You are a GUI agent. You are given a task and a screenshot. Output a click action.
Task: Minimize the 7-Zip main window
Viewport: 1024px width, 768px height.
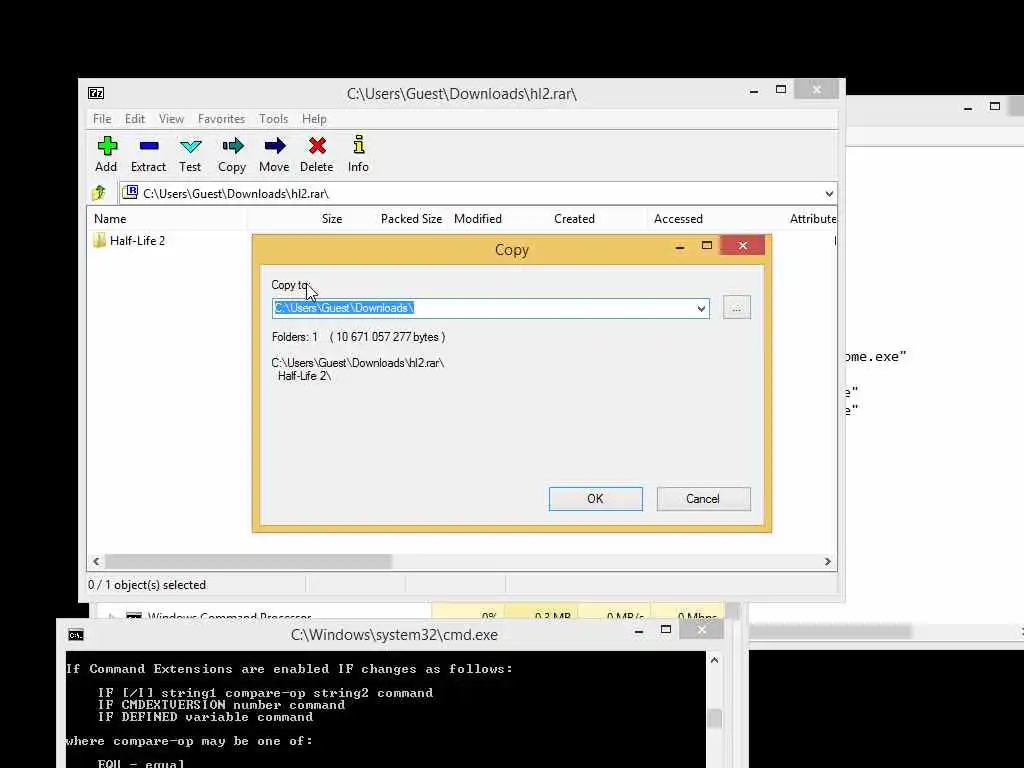(x=754, y=91)
